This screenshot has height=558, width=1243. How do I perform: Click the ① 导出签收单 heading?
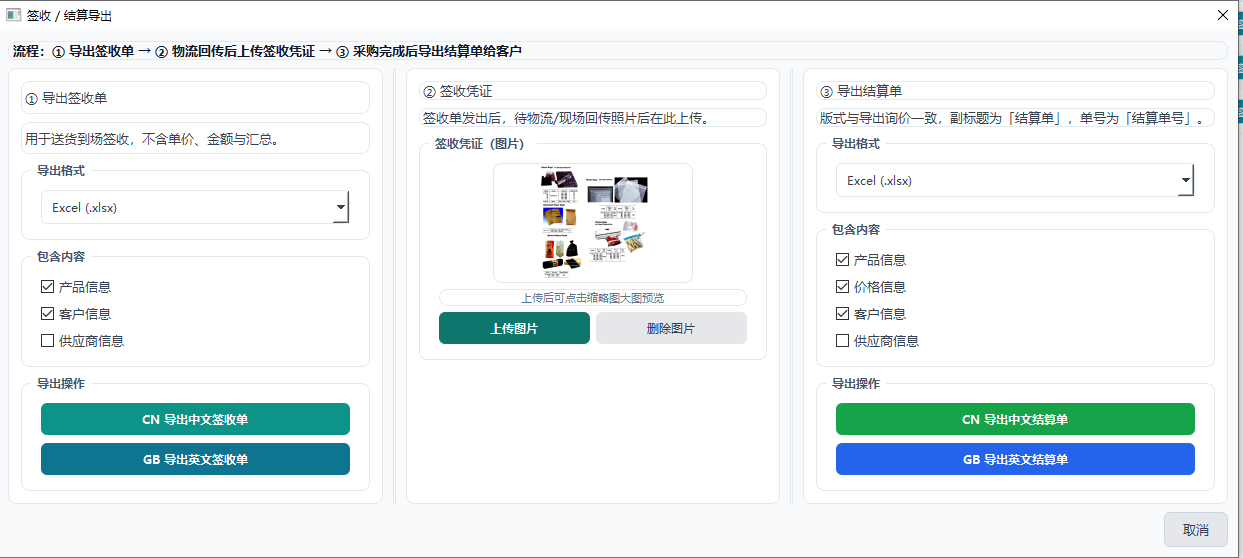pos(66,98)
